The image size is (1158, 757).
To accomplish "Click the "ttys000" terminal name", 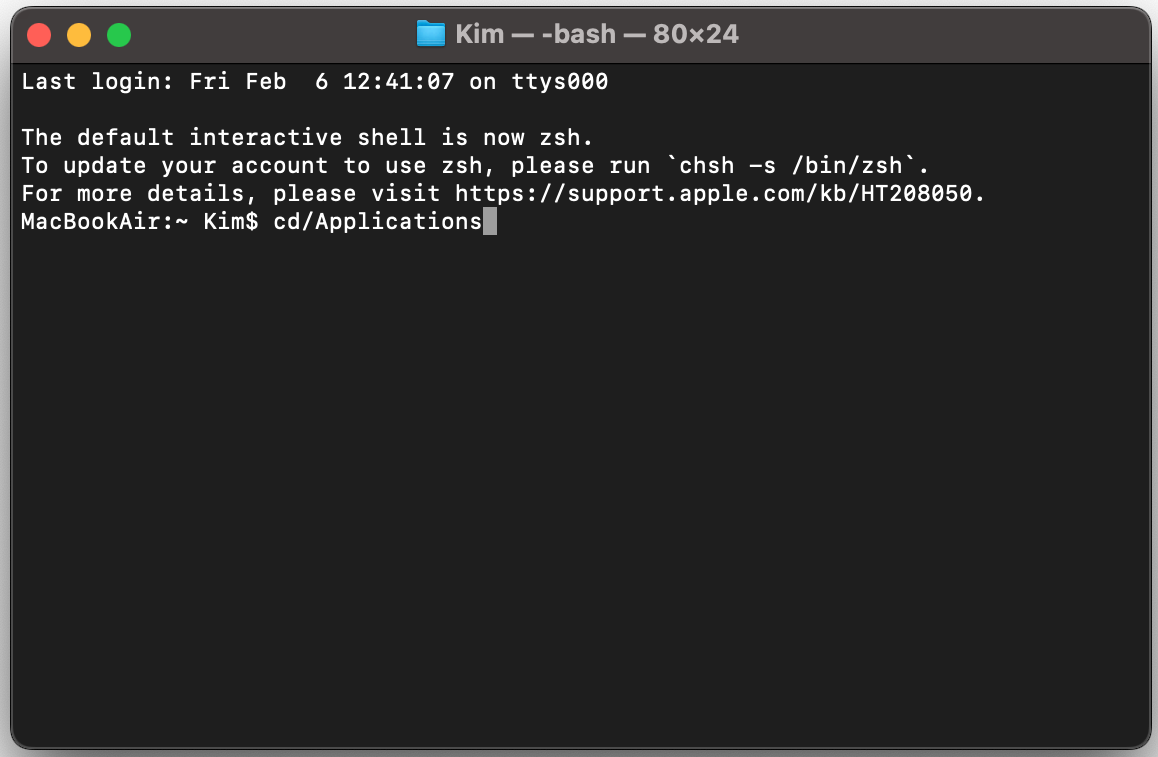I will tap(559, 82).
